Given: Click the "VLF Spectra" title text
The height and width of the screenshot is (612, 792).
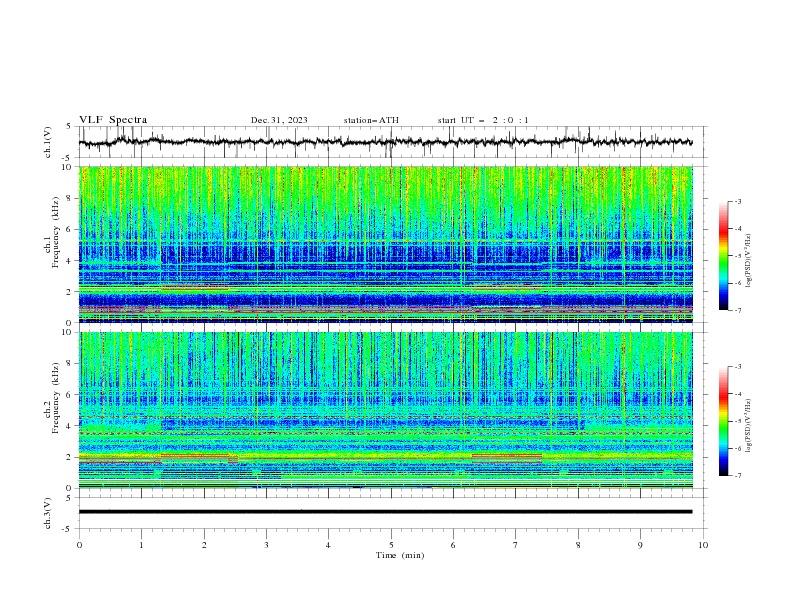Looking at the screenshot, I should (x=113, y=120).
